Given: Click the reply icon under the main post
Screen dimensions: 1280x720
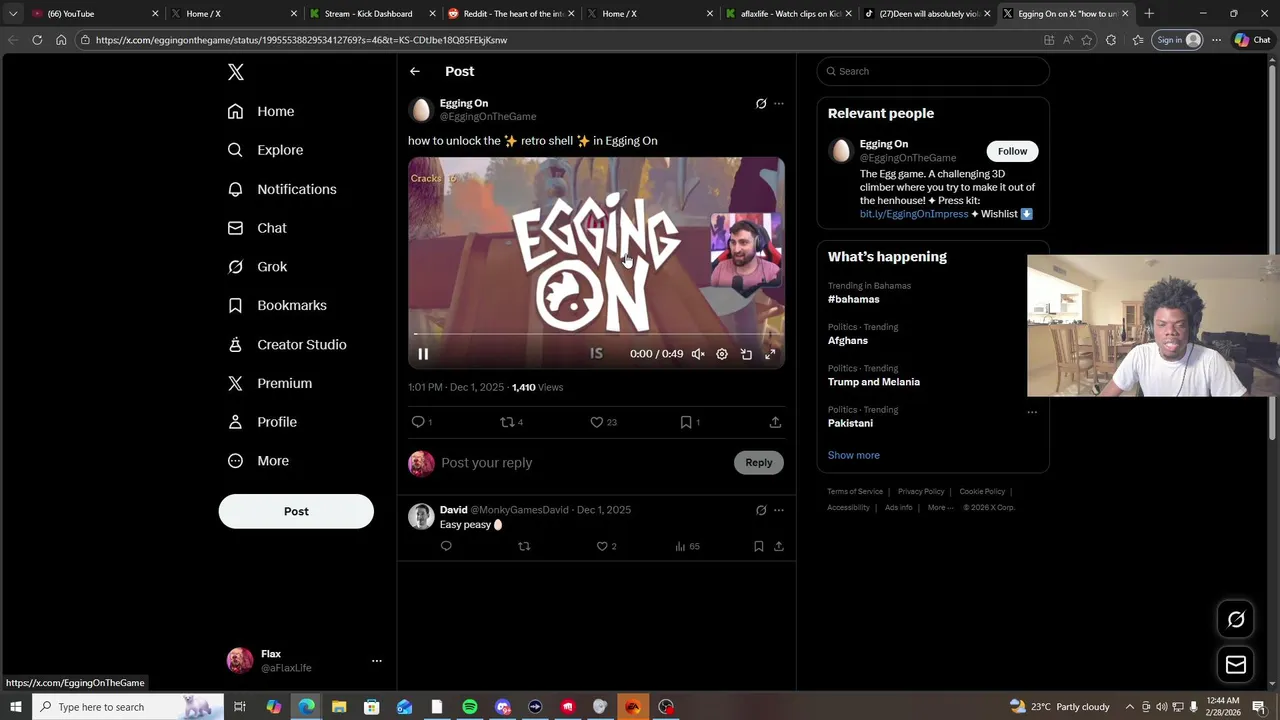Looking at the screenshot, I should click(x=418, y=422).
